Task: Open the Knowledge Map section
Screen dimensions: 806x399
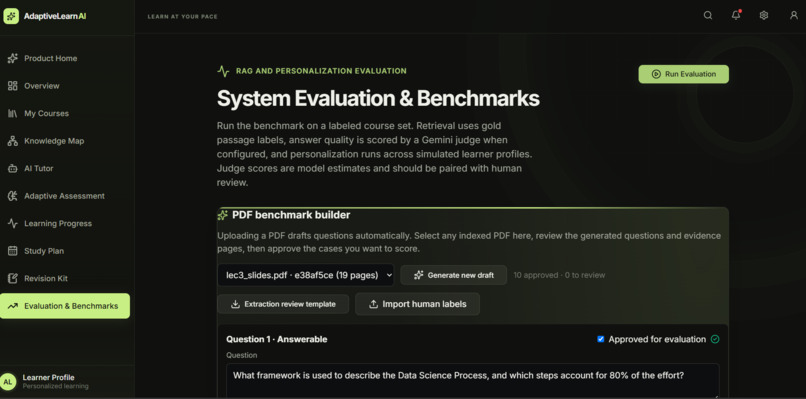Action: [65, 141]
